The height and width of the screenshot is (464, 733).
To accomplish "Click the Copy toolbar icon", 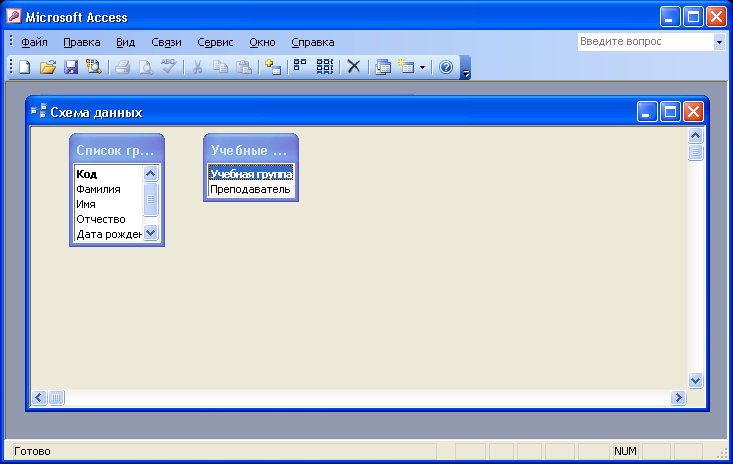I will click(221, 67).
